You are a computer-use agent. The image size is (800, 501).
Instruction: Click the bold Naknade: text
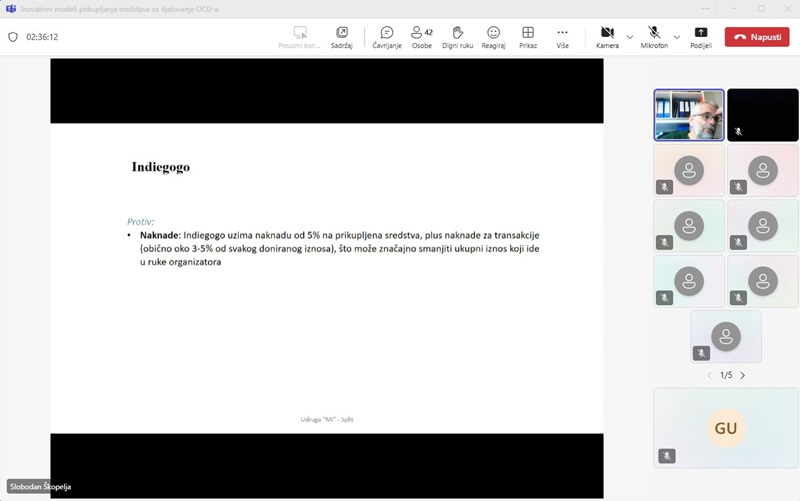(160, 235)
